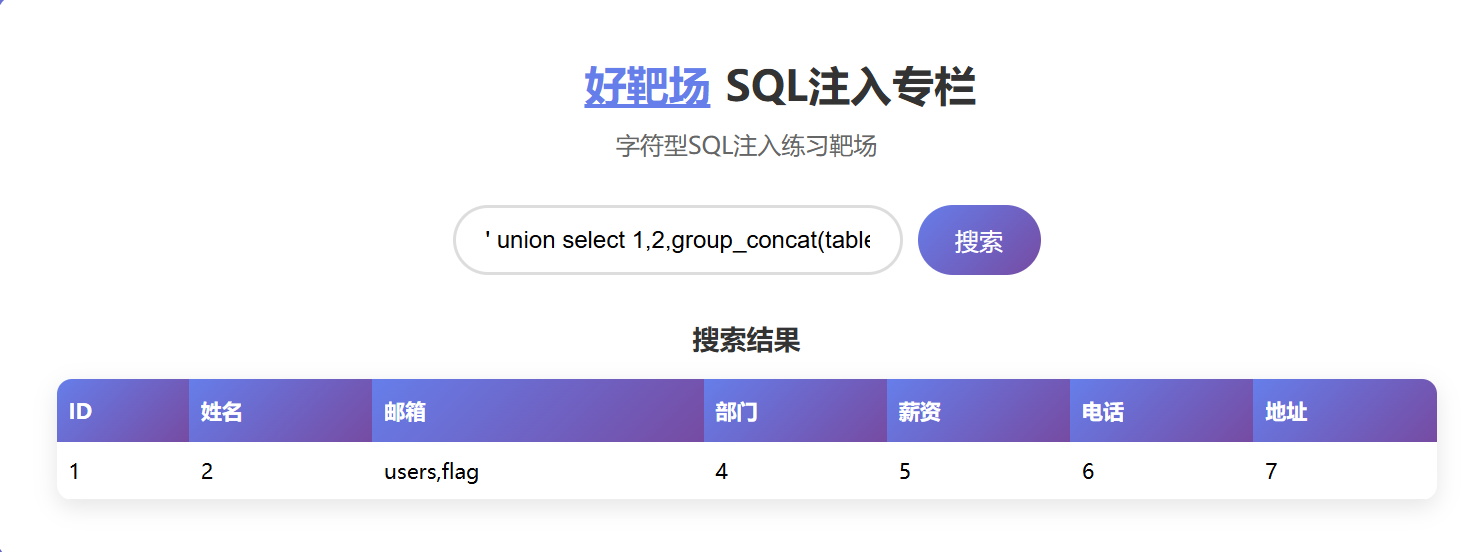This screenshot has width=1482, height=552.
Task: Click the 字符型SQL注入练习靶场 subtitle
Action: coord(746,146)
